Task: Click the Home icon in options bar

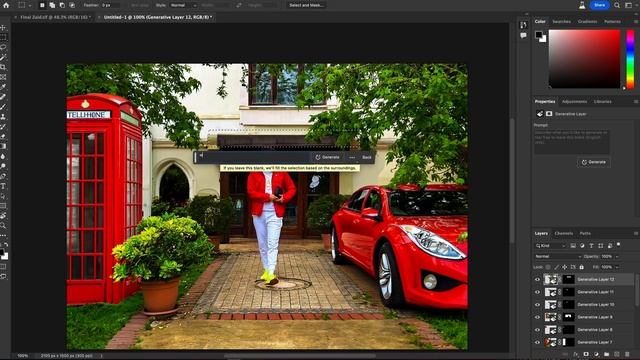Action: tap(6, 5)
